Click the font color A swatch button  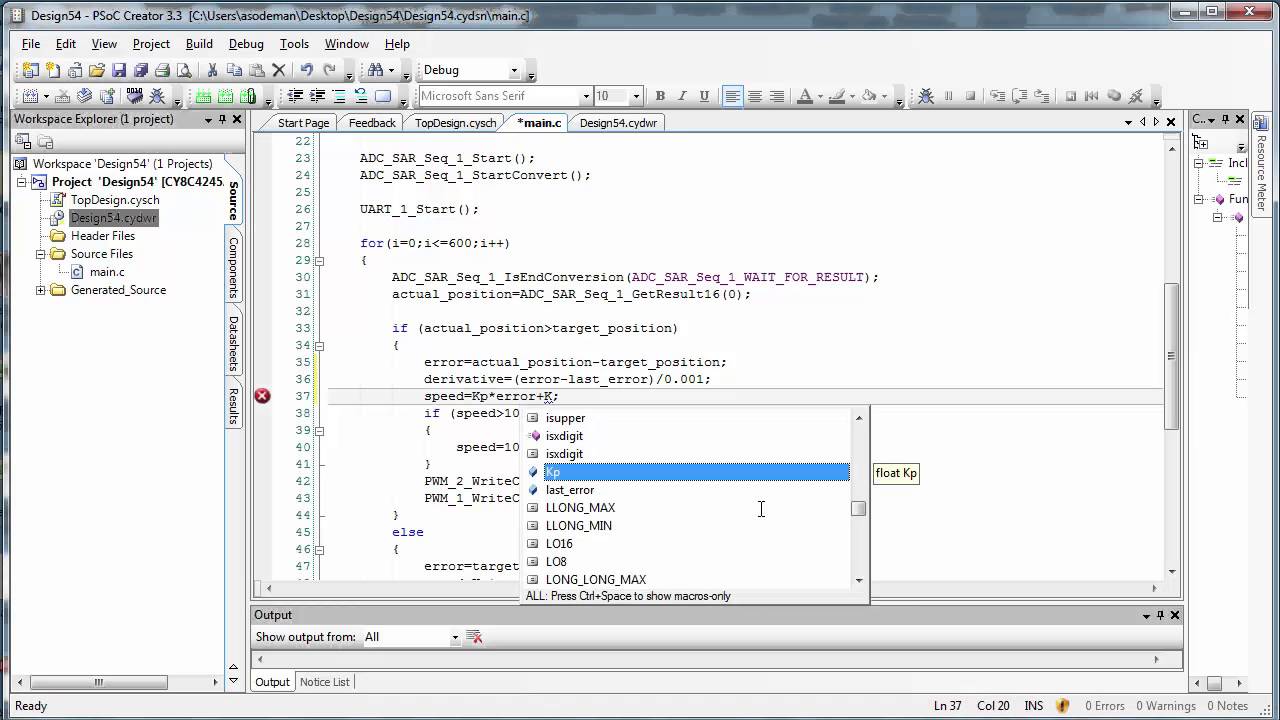[x=804, y=96]
